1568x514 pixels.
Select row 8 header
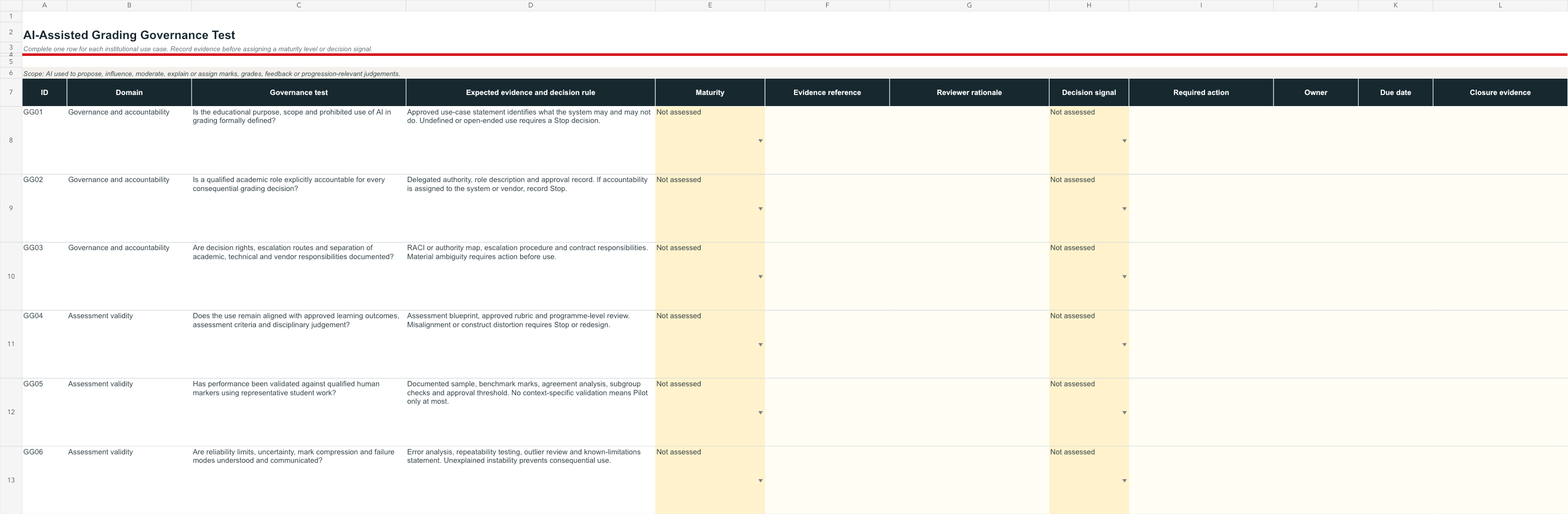pos(11,141)
